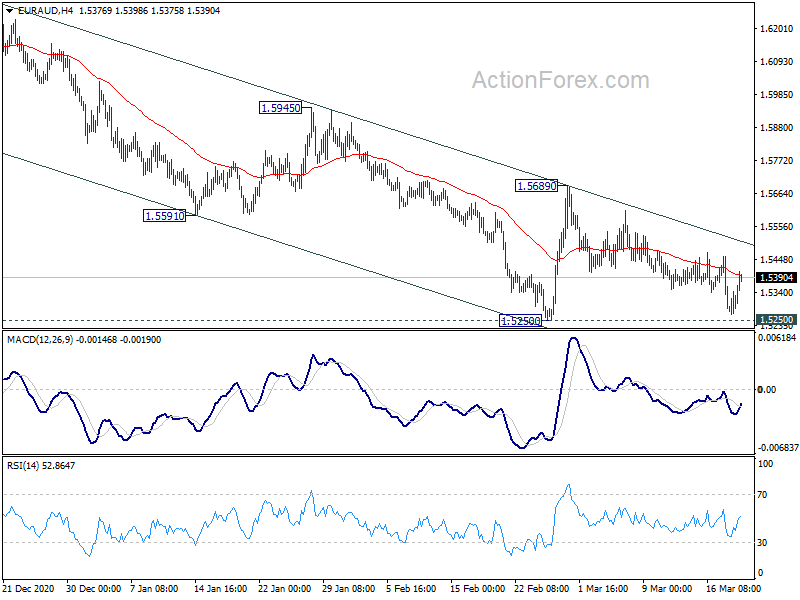
Task: Select the MACD(12,26,9) indicator label
Action: (x=41, y=340)
